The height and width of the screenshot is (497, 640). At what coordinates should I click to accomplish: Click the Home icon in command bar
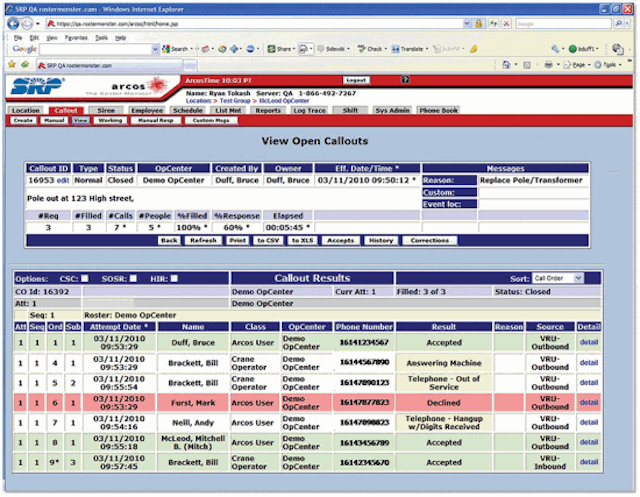click(x=506, y=64)
